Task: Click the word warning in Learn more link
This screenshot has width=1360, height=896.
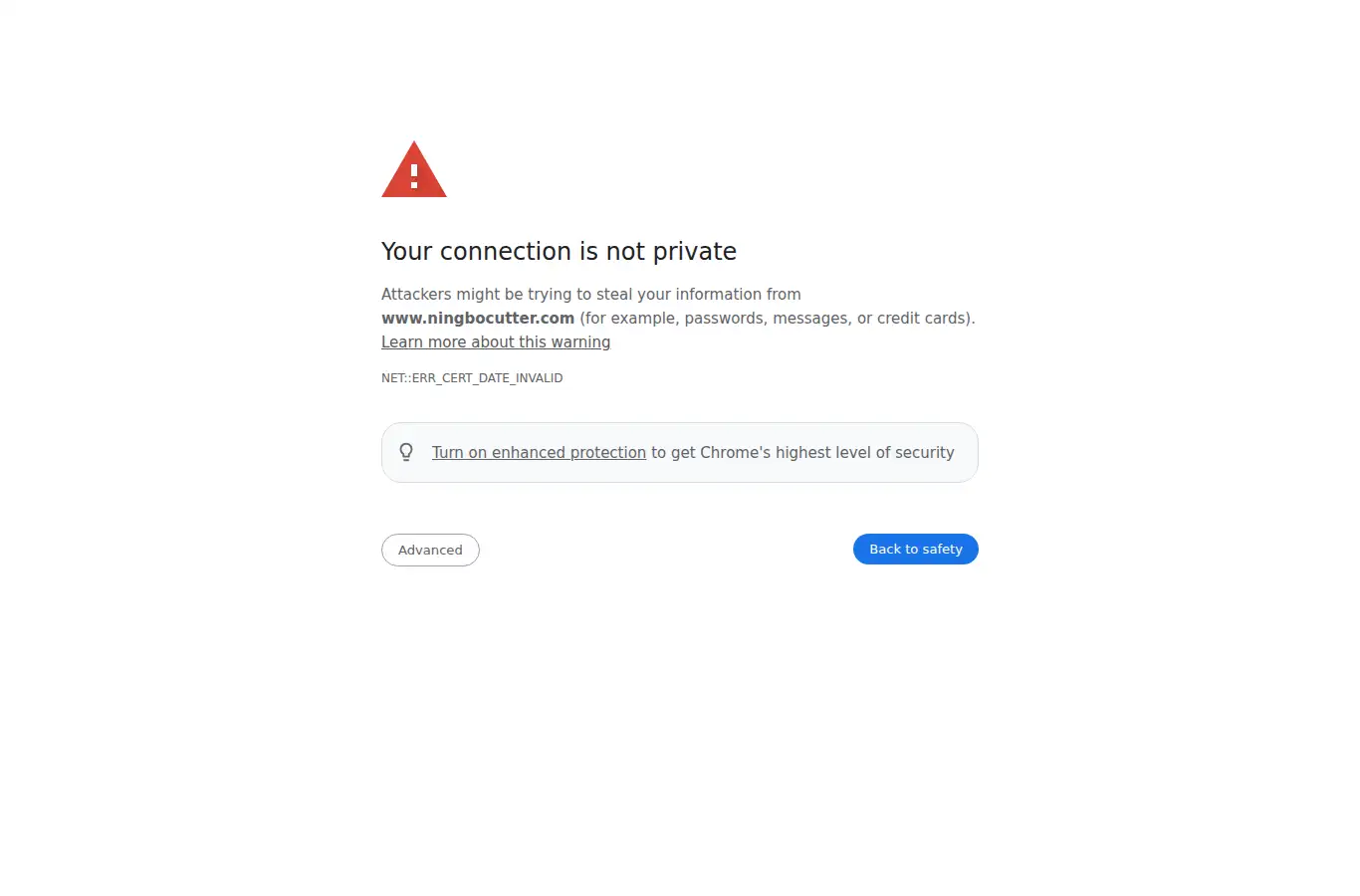Action: [580, 341]
